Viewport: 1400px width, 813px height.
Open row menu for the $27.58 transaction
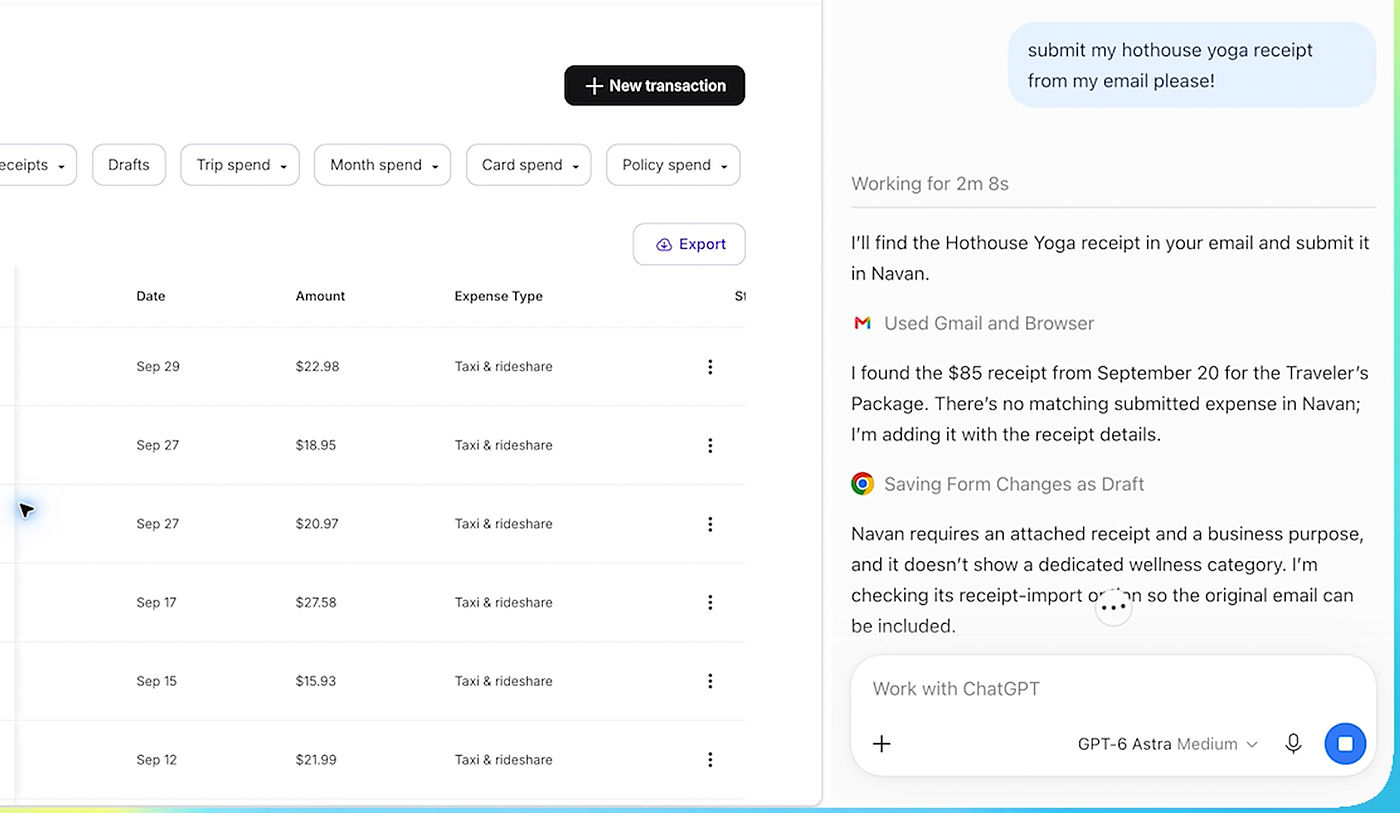click(x=710, y=602)
